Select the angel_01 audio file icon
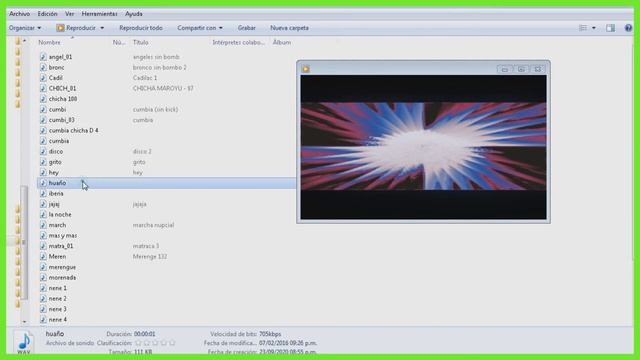Image resolution: width=640 pixels, height=360 pixels. tap(43, 57)
